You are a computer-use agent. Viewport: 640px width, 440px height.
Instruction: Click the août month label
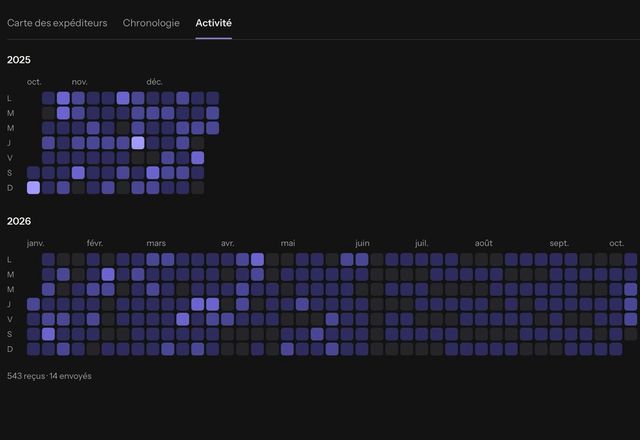tap(484, 243)
